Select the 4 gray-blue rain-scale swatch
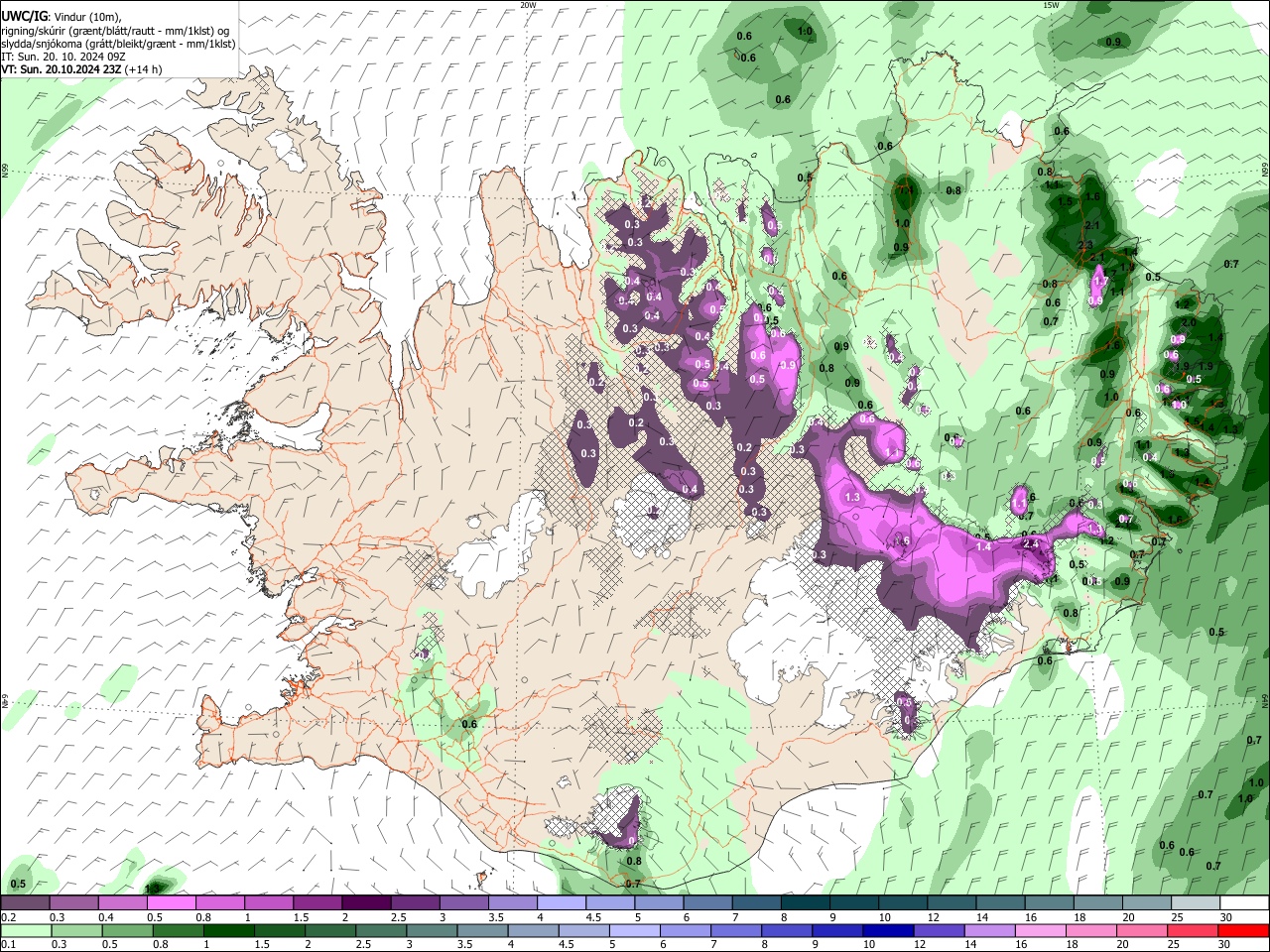Viewport: 1270px width, 952px height. 533,931
